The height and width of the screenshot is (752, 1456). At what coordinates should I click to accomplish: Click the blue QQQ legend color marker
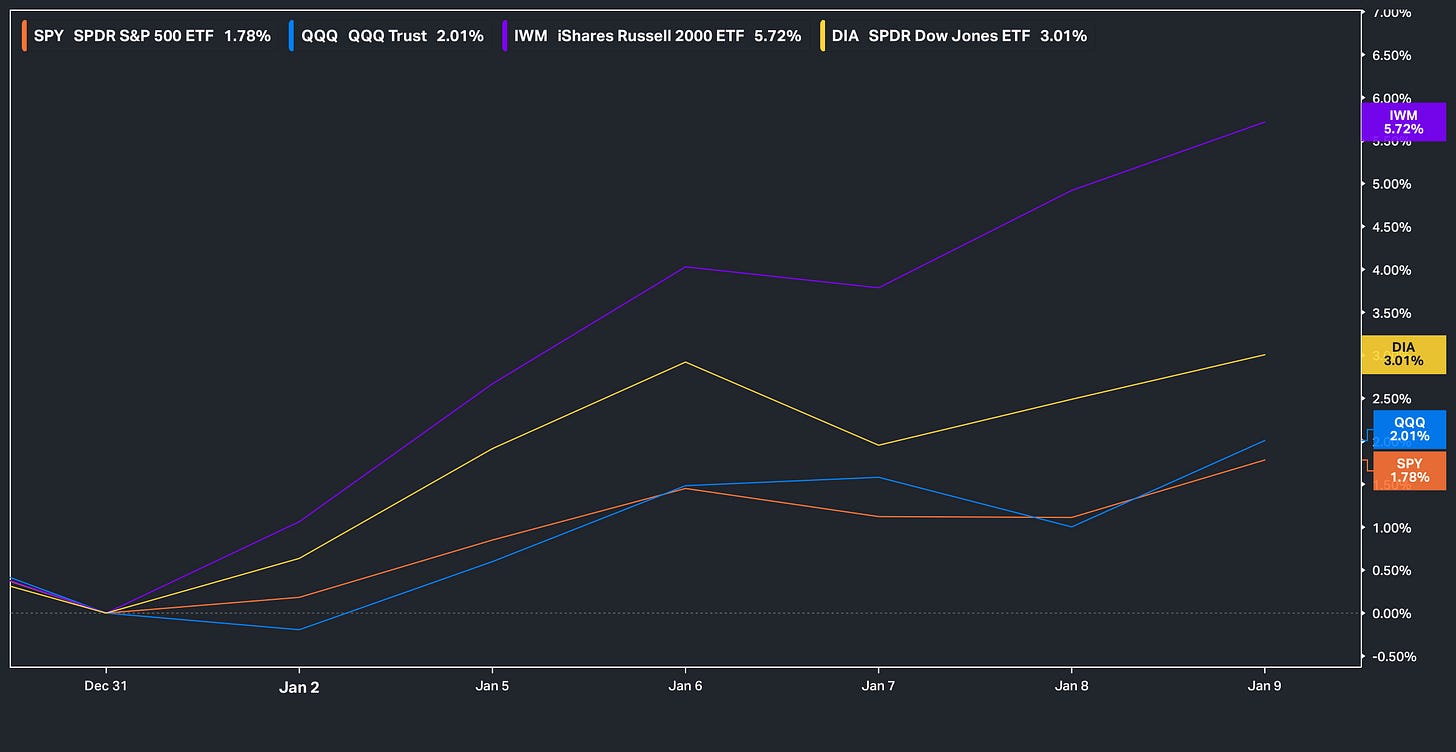pyautogui.click(x=291, y=36)
